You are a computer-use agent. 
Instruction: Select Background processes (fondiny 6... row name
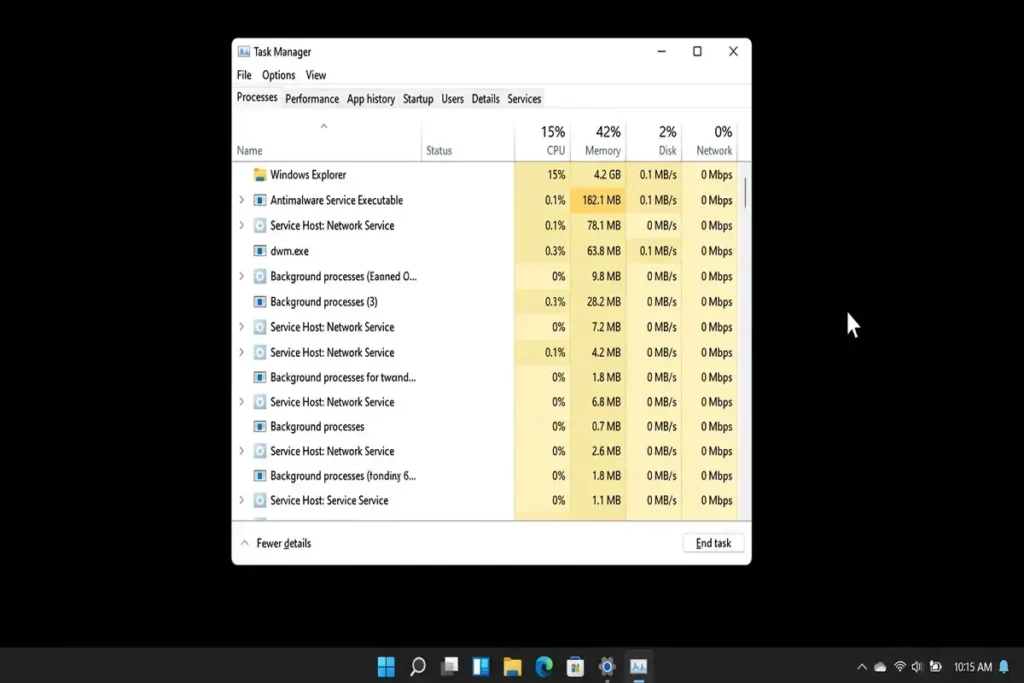[x=343, y=475]
